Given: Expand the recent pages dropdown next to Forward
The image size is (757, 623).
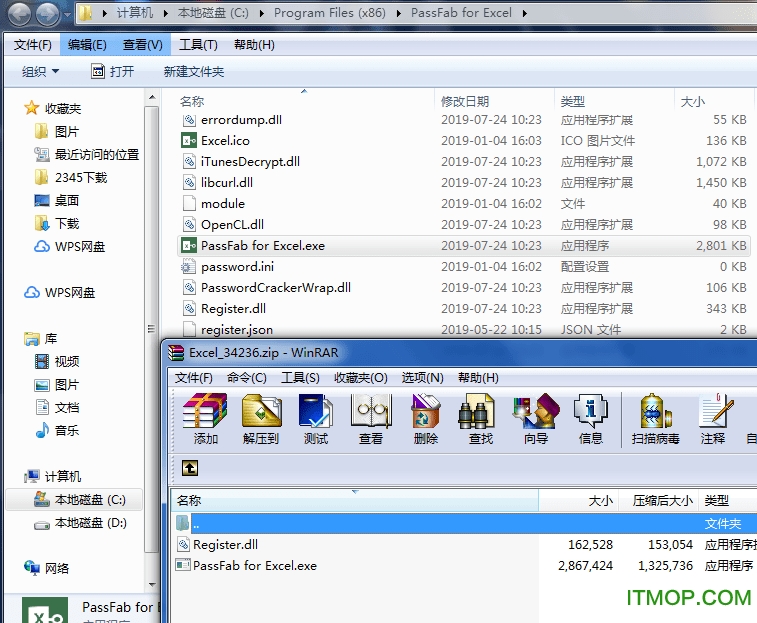Looking at the screenshot, I should tap(68, 15).
